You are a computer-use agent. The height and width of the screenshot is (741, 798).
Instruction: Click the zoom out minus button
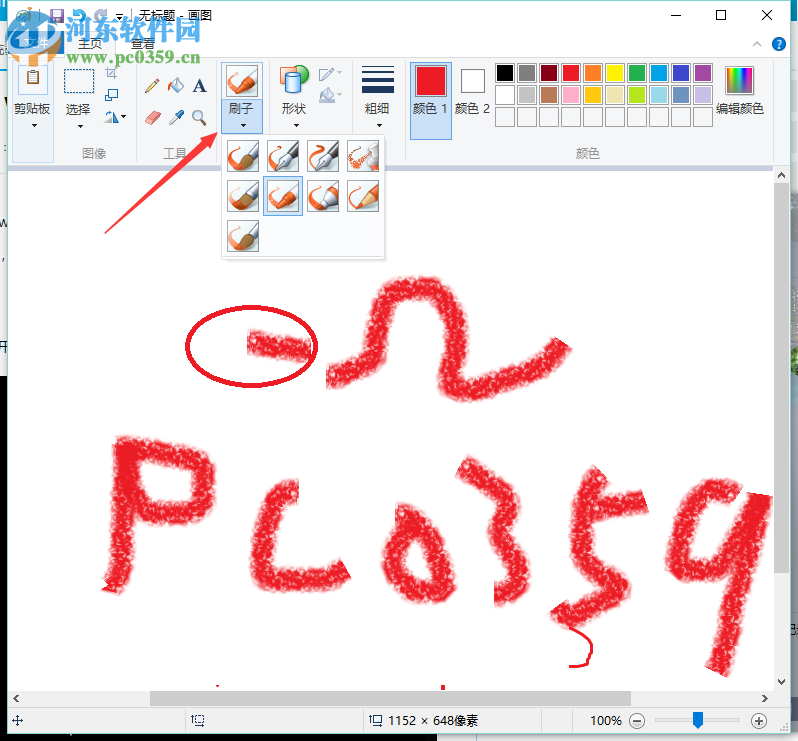click(x=637, y=721)
